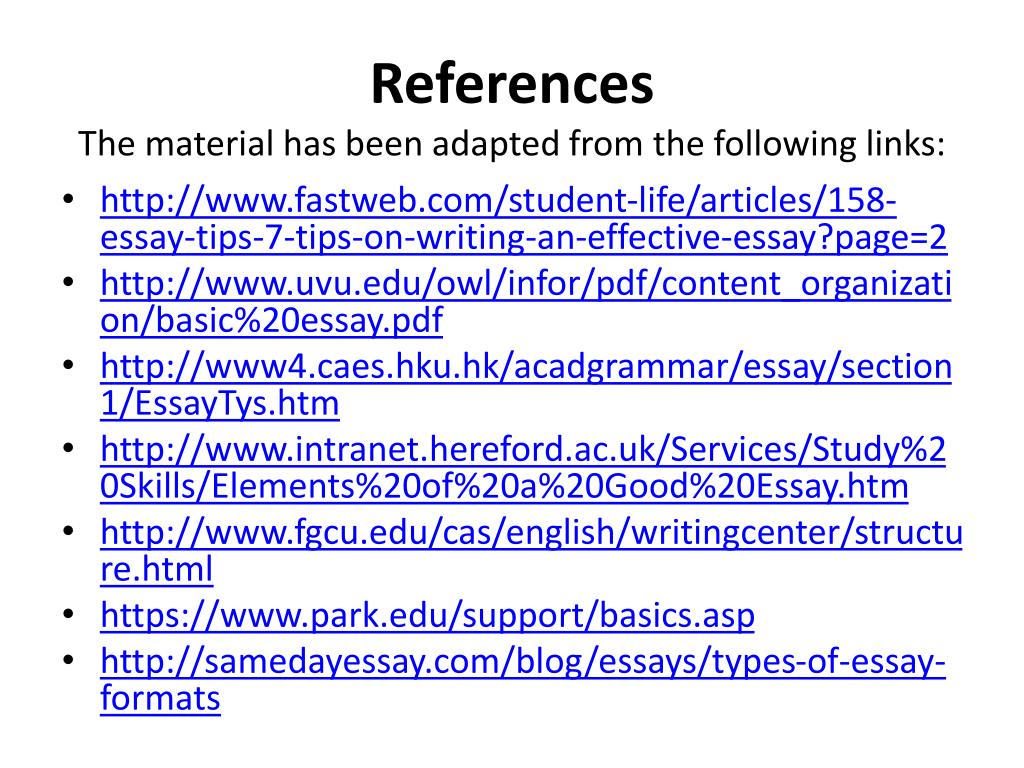Open the www4.caes.hku.hk acadgrammar essay link
The width and height of the screenshot is (1024, 768).
pyautogui.click(x=526, y=366)
